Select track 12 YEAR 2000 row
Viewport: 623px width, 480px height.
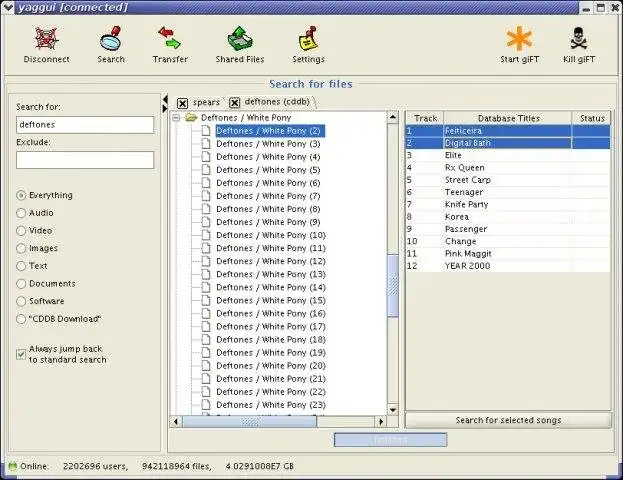point(508,266)
